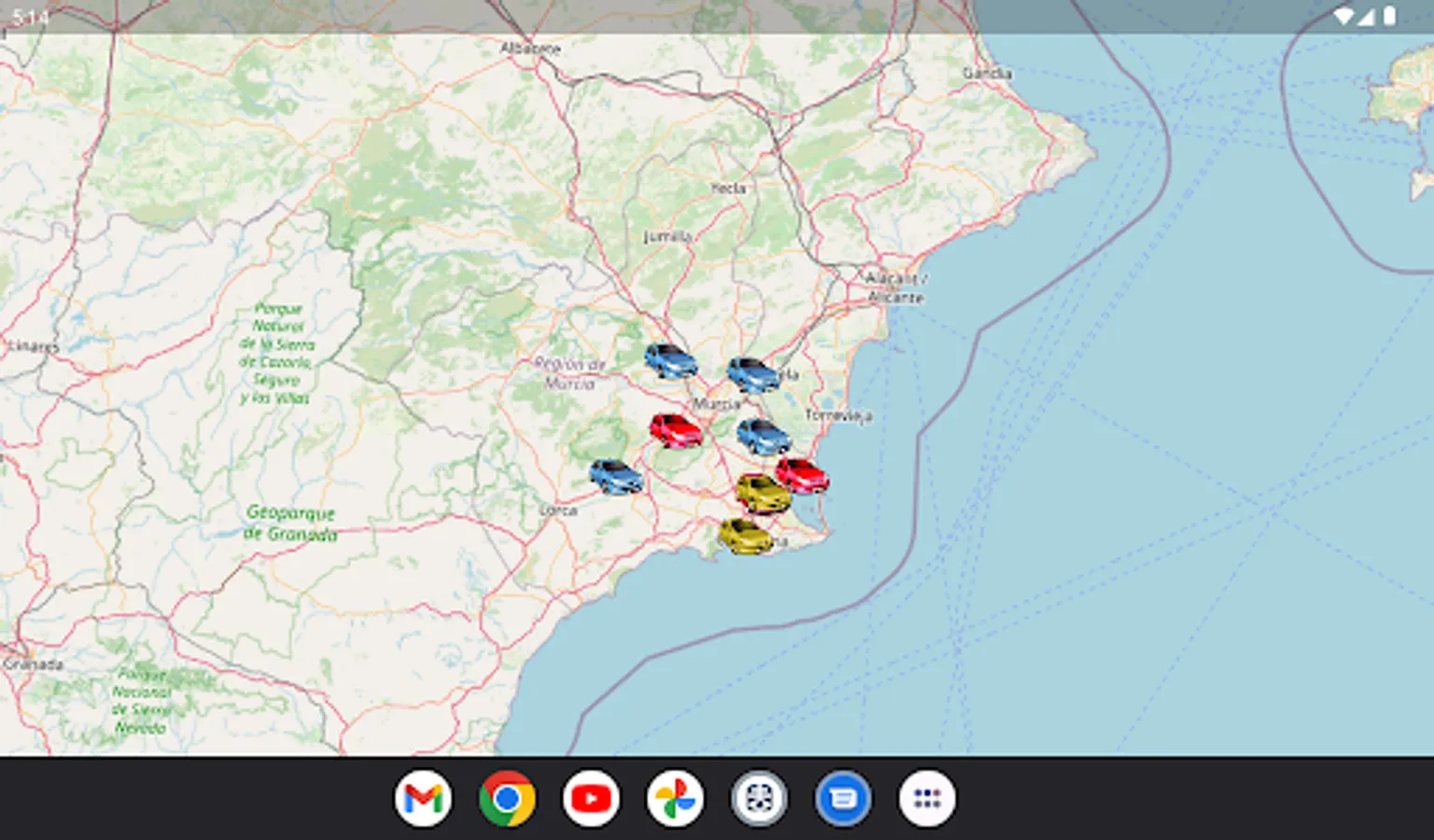Image resolution: width=1434 pixels, height=840 pixels.
Task: Tap the Lorca label on the map
Action: 558,511
